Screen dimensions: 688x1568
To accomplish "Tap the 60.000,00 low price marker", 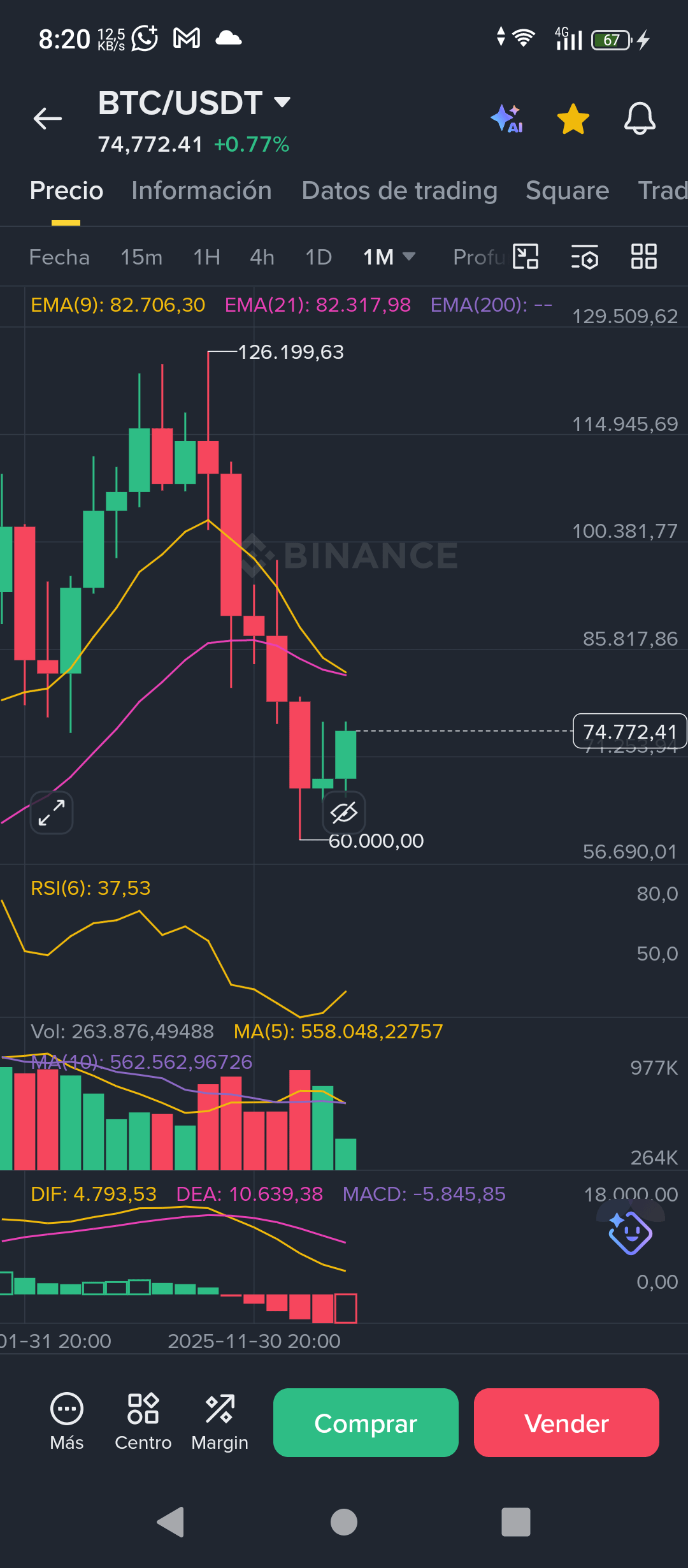I will coord(376,841).
